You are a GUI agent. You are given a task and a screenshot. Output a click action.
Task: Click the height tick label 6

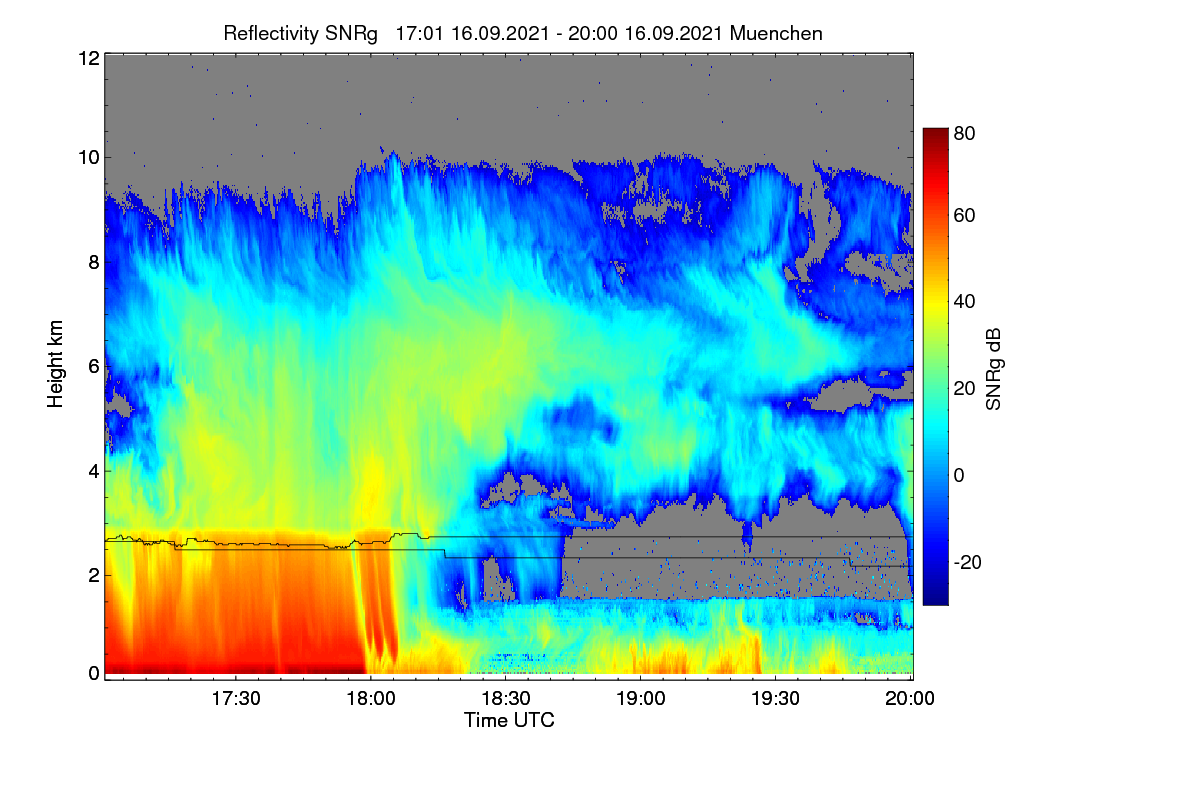[93, 367]
